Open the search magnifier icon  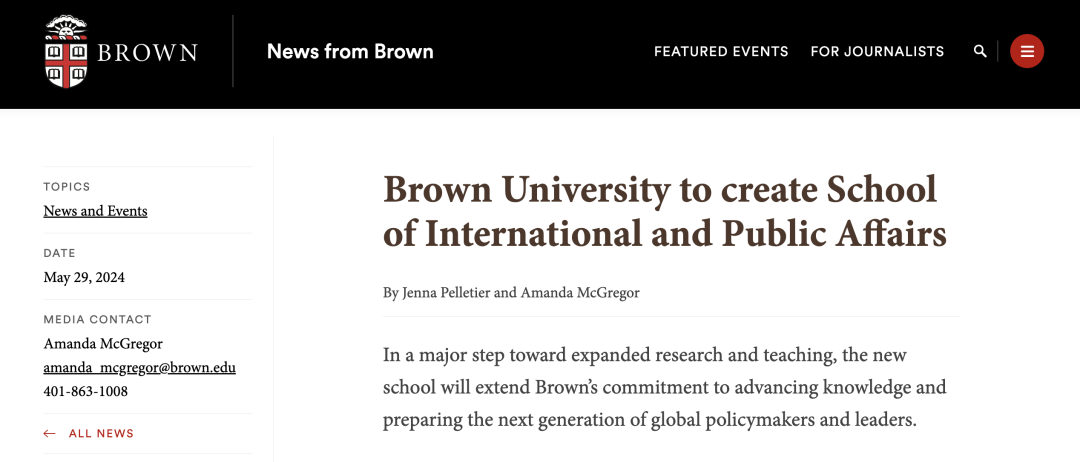(x=980, y=51)
